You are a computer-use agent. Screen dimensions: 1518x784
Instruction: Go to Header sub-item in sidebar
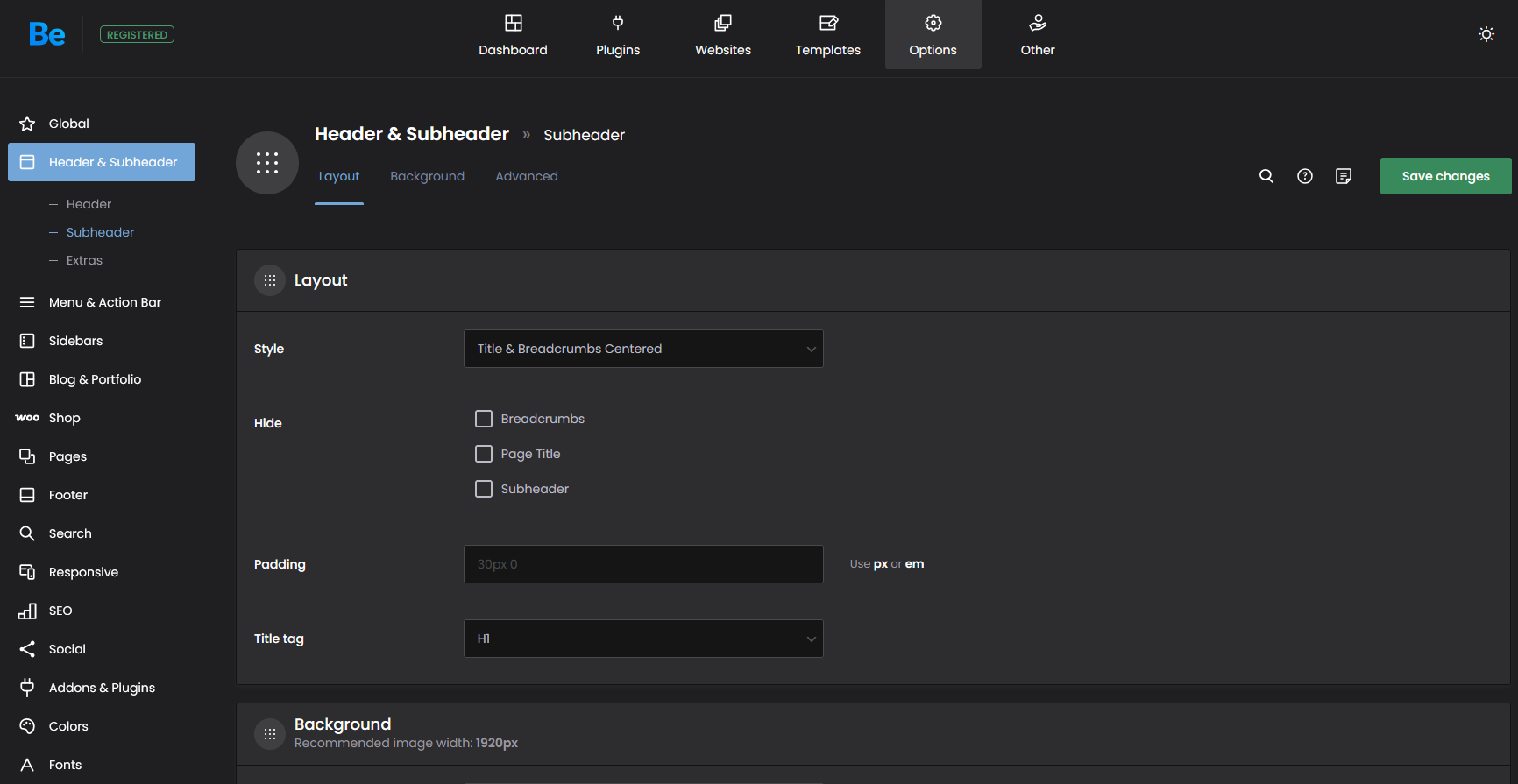tap(89, 204)
